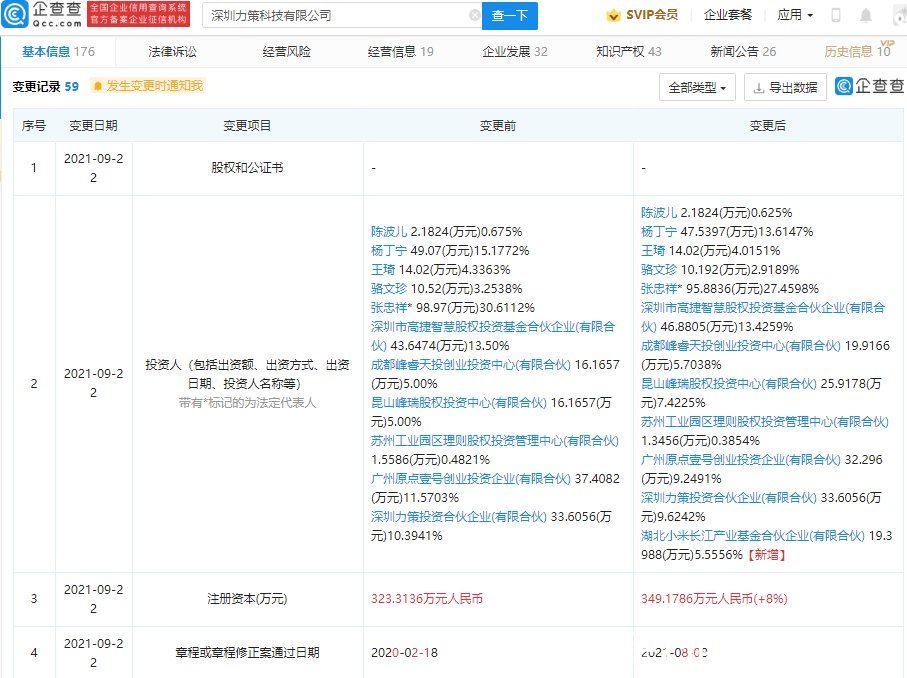Open 骆文珍 link in 变更后 column
The image size is (907, 678).
[x=659, y=270]
